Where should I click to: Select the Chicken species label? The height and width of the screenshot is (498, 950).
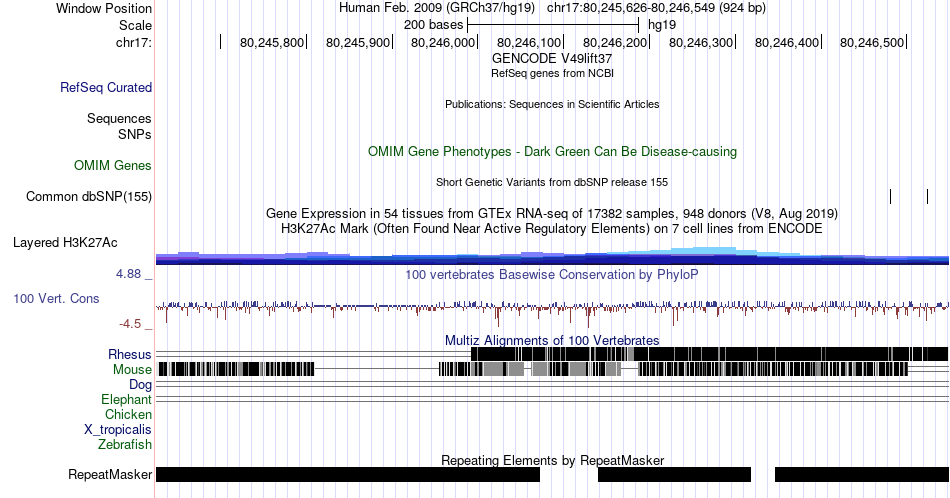click(128, 414)
